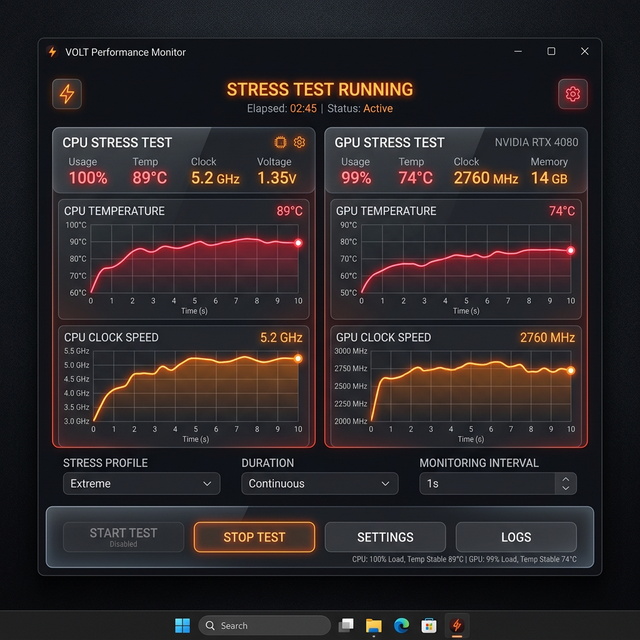Open the LOGS button

coord(516,537)
